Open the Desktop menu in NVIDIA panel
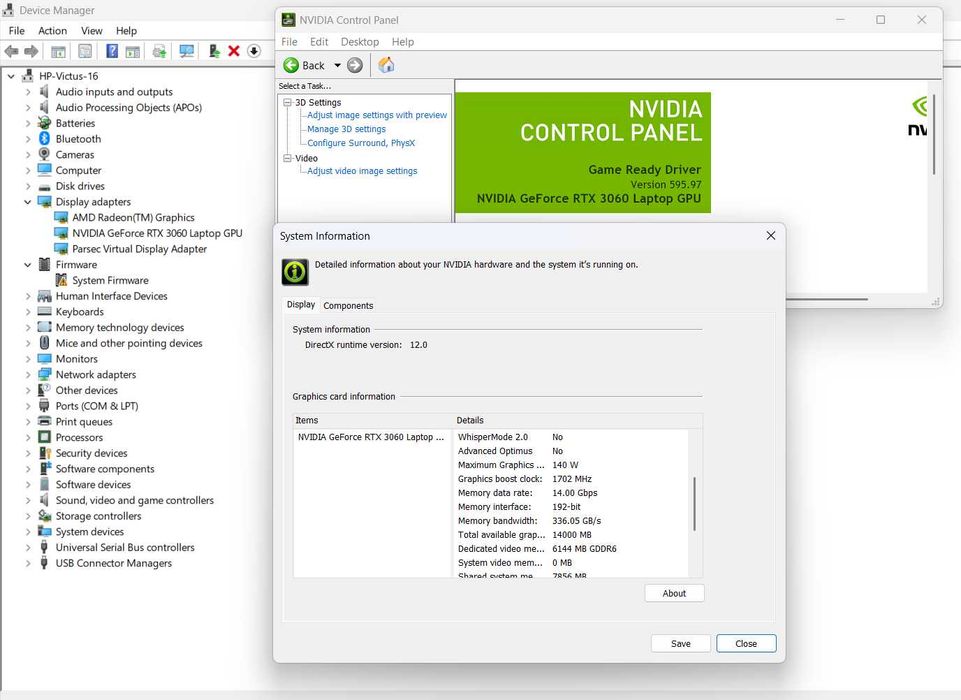Image resolution: width=961 pixels, height=700 pixels. click(360, 42)
